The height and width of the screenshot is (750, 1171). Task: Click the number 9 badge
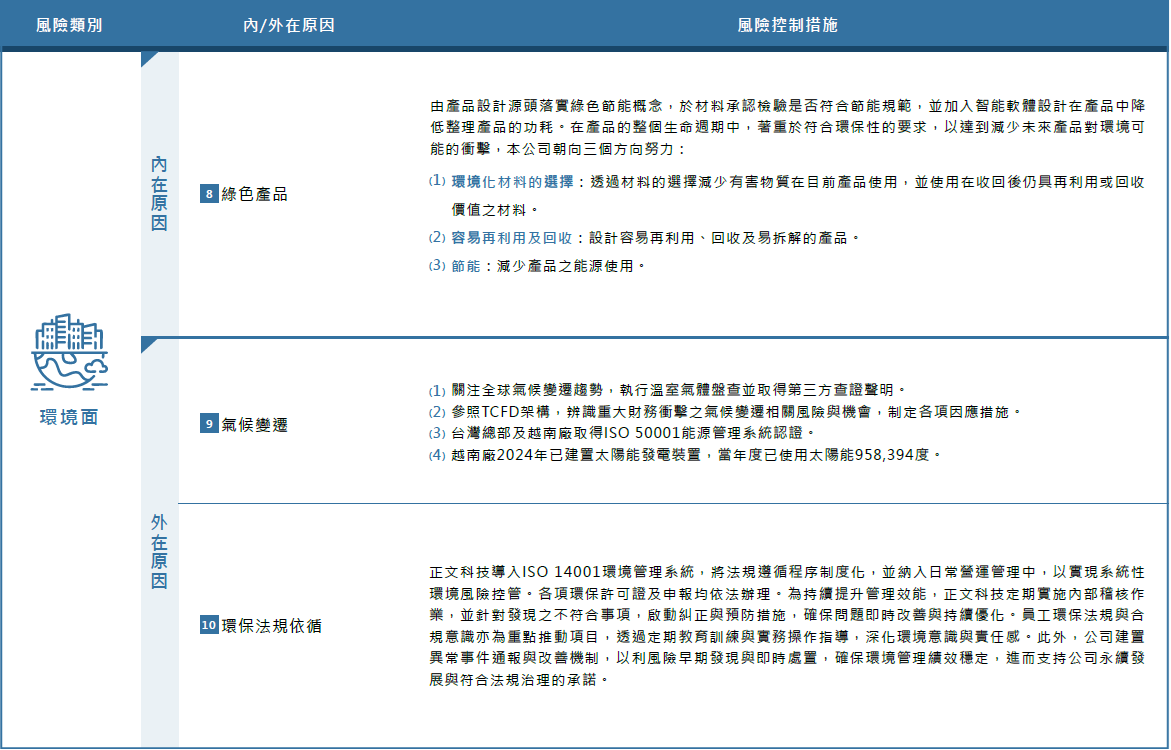(x=209, y=424)
